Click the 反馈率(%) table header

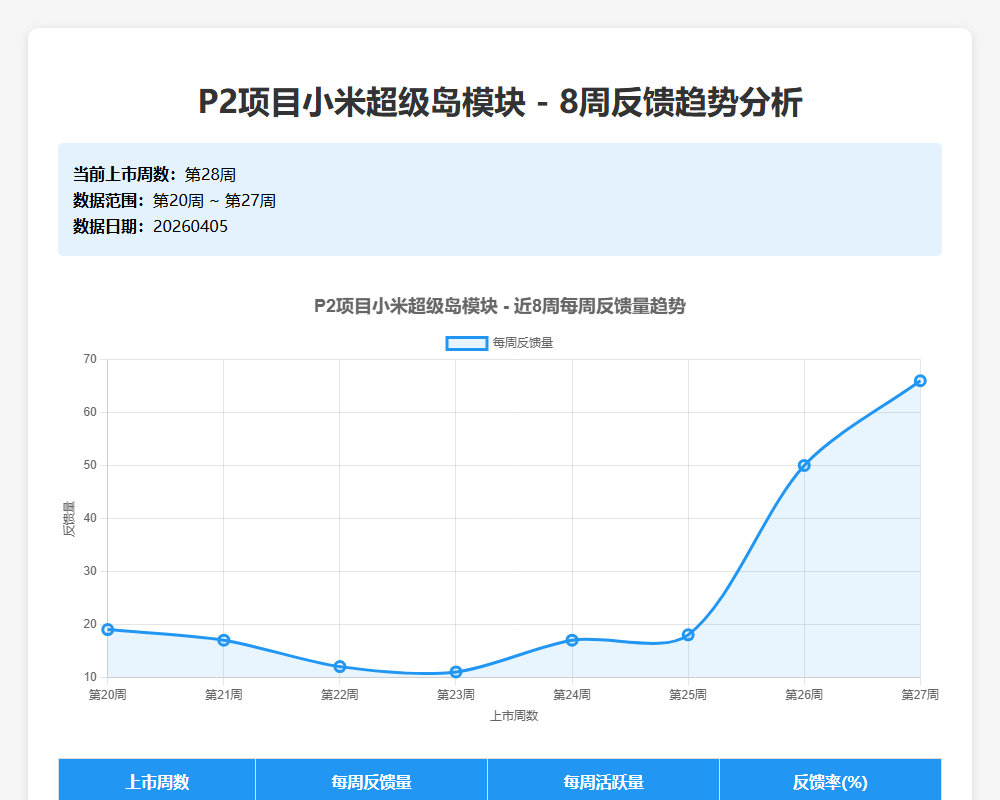pyautogui.click(x=830, y=781)
